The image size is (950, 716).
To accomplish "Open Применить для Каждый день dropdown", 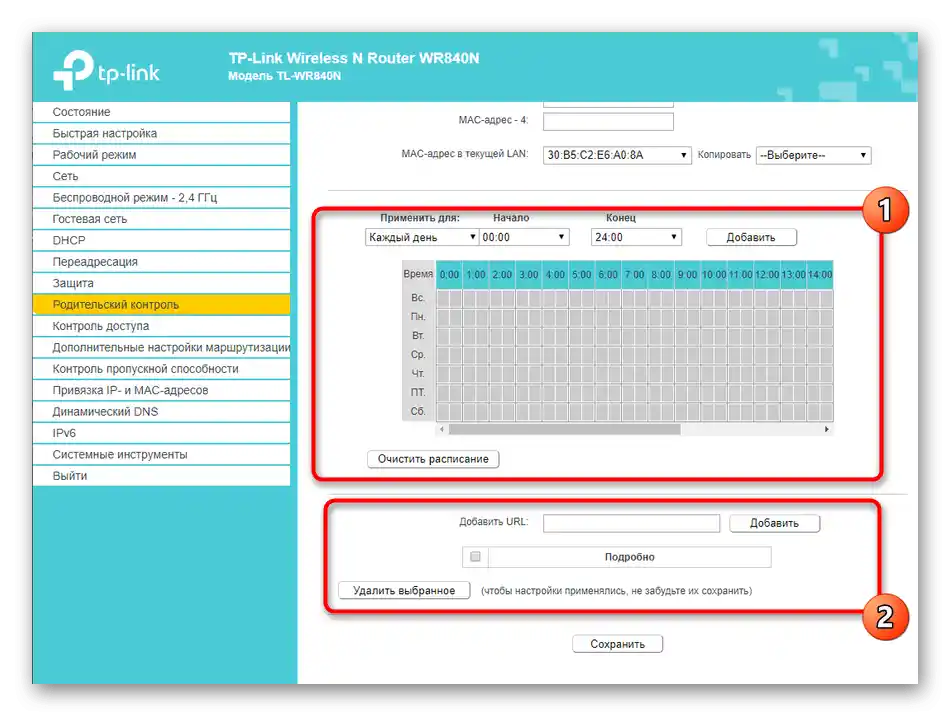I will [422, 237].
